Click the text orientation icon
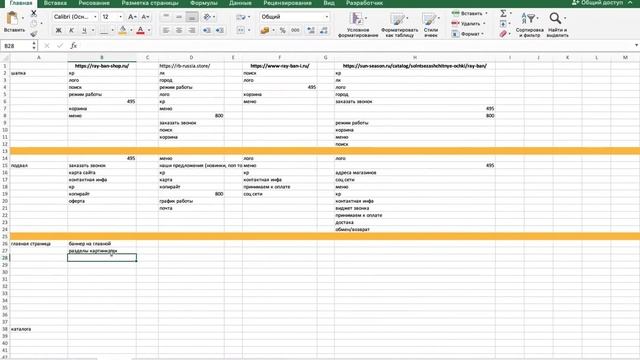This screenshot has height=360, width=640. [207, 17]
